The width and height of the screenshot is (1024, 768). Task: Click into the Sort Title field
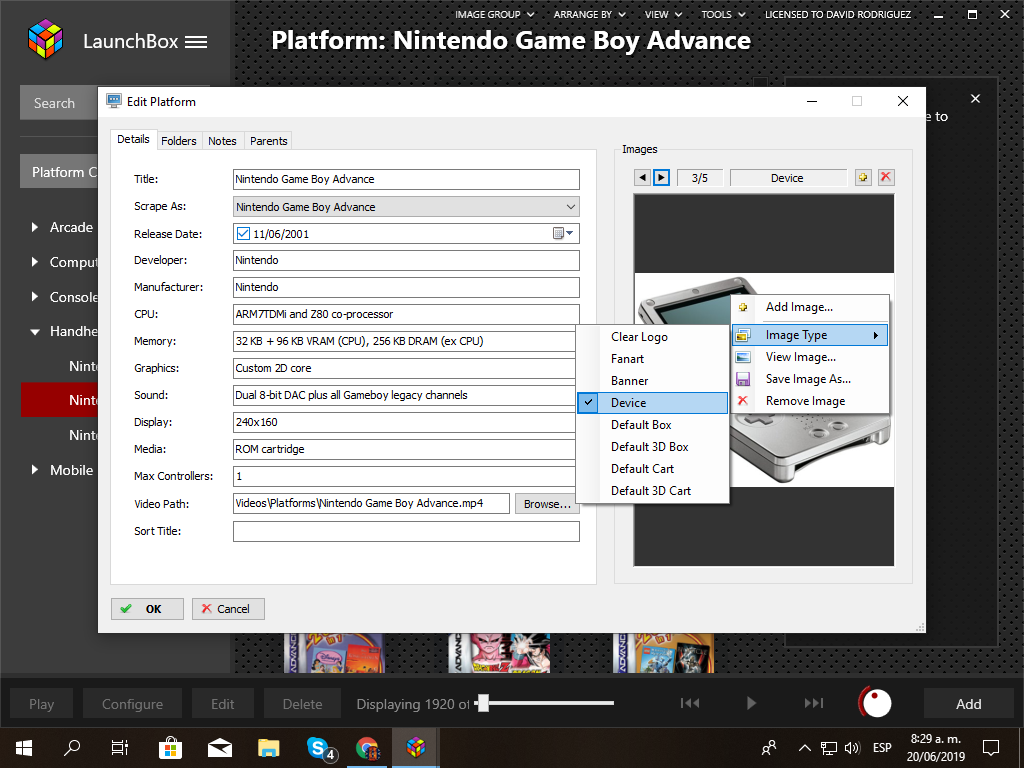(406, 531)
